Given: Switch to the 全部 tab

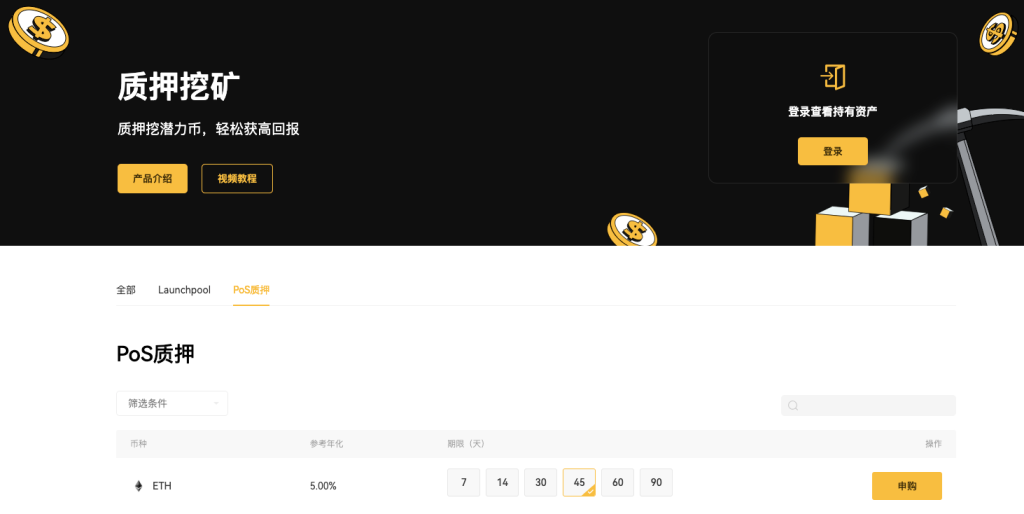Looking at the screenshot, I should point(126,290).
